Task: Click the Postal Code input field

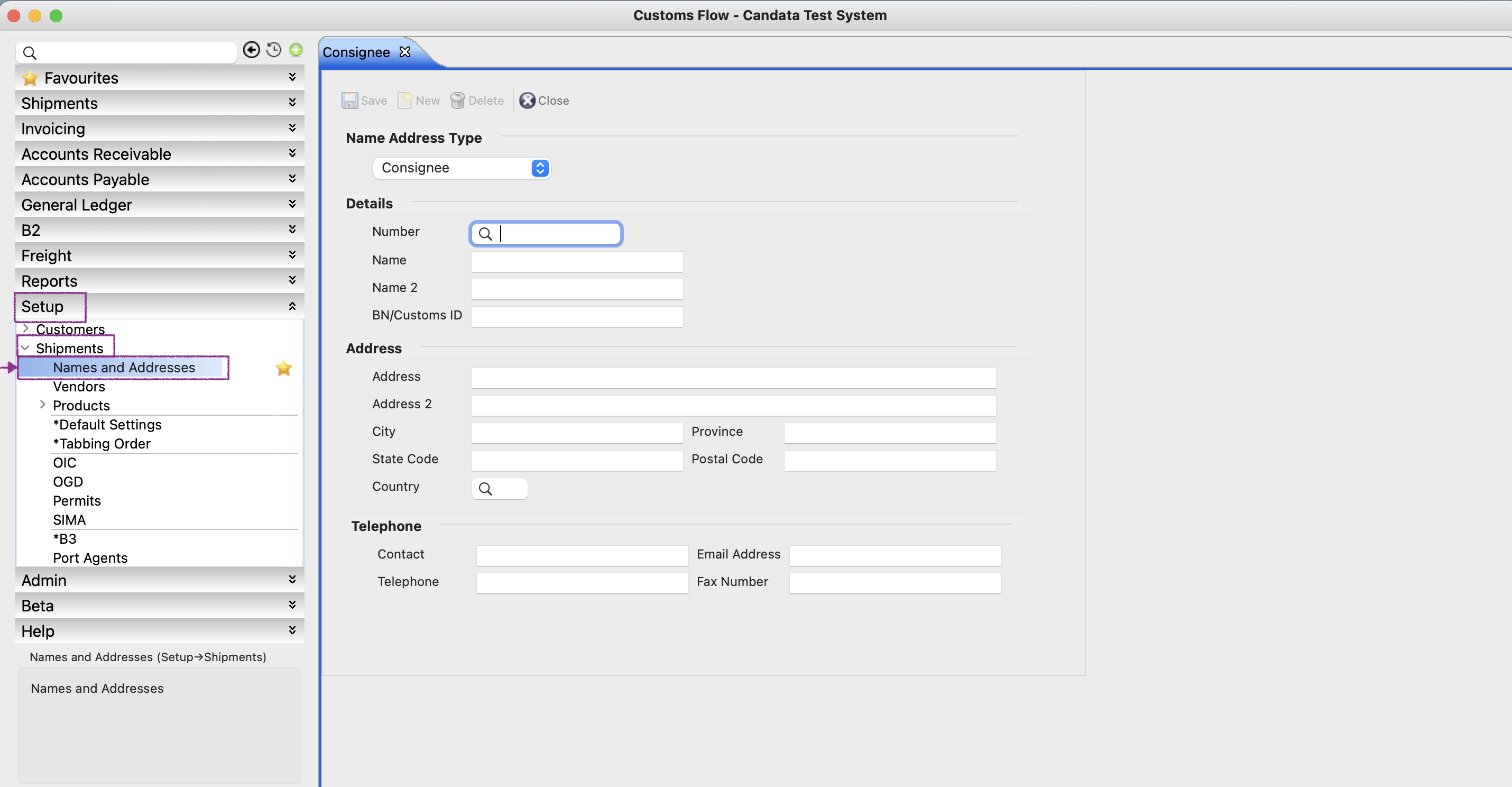Action: tap(890, 461)
